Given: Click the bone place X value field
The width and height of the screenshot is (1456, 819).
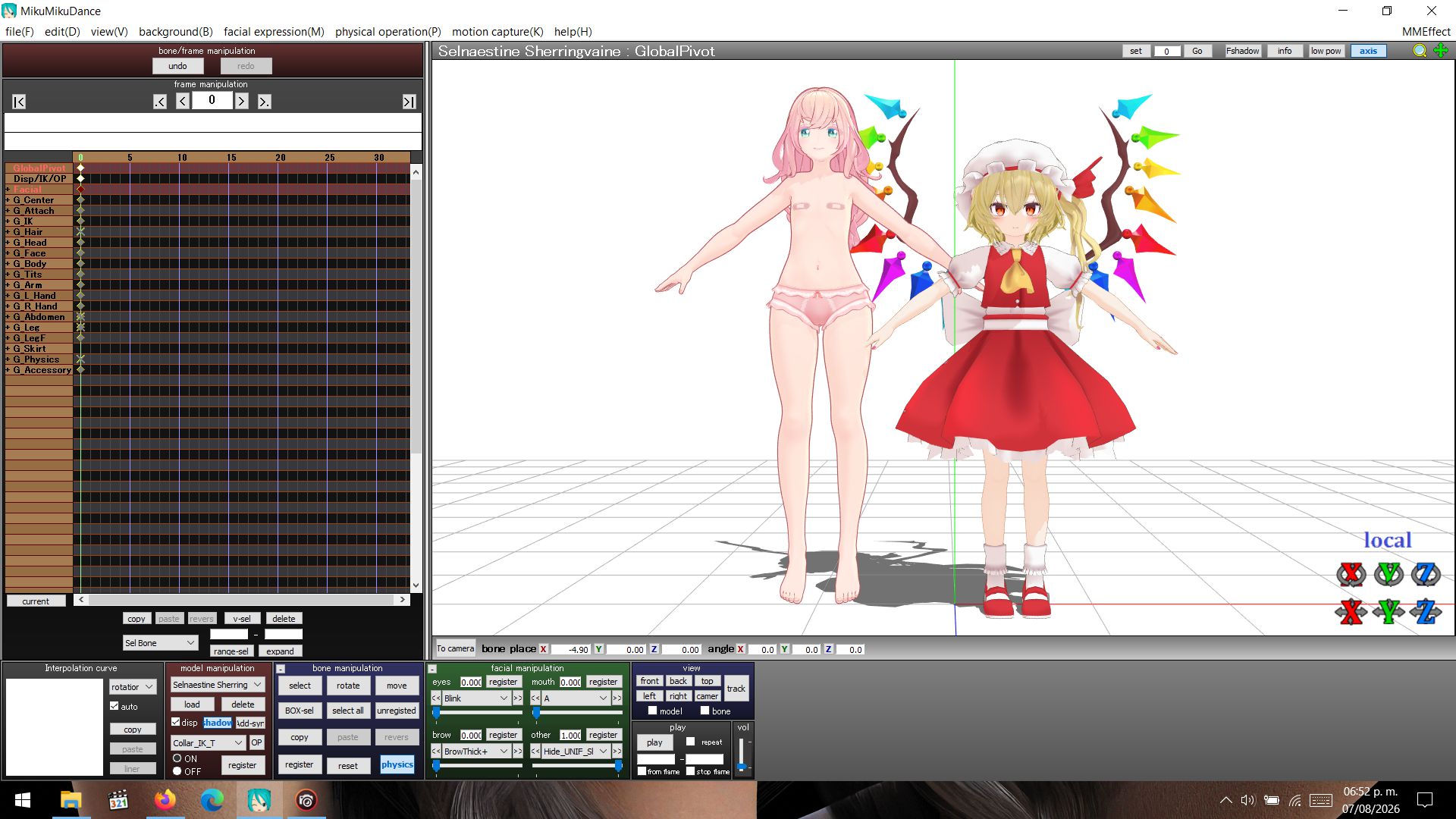Looking at the screenshot, I should (x=570, y=649).
